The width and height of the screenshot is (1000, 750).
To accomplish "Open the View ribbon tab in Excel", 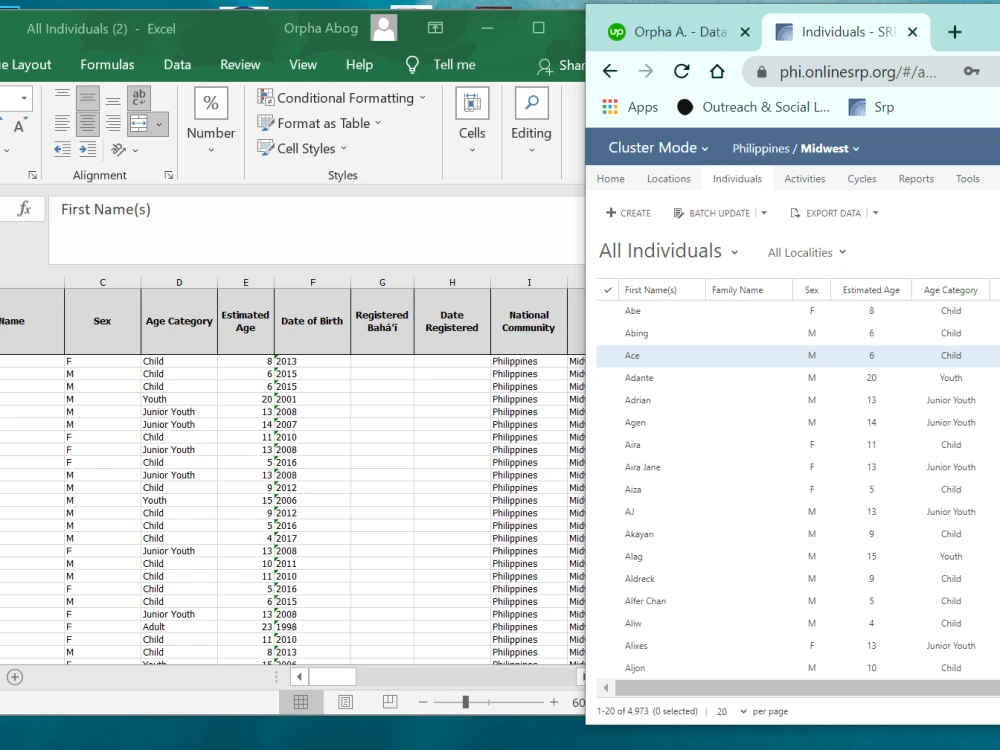I will click(302, 64).
